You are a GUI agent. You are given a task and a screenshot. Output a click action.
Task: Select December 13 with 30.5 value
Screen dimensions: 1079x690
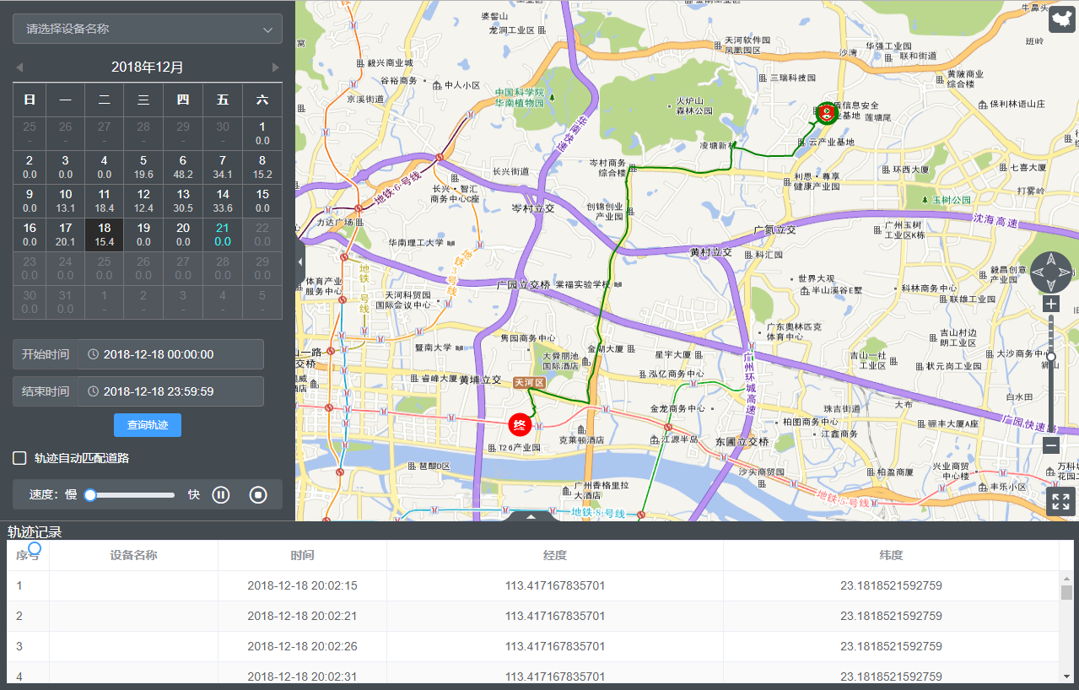(183, 200)
